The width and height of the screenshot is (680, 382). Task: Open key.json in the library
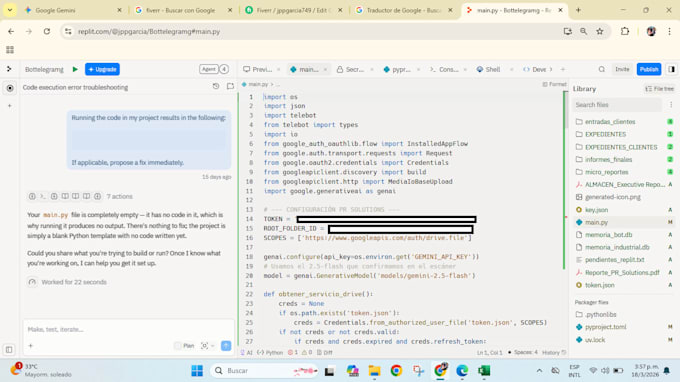pos(596,210)
